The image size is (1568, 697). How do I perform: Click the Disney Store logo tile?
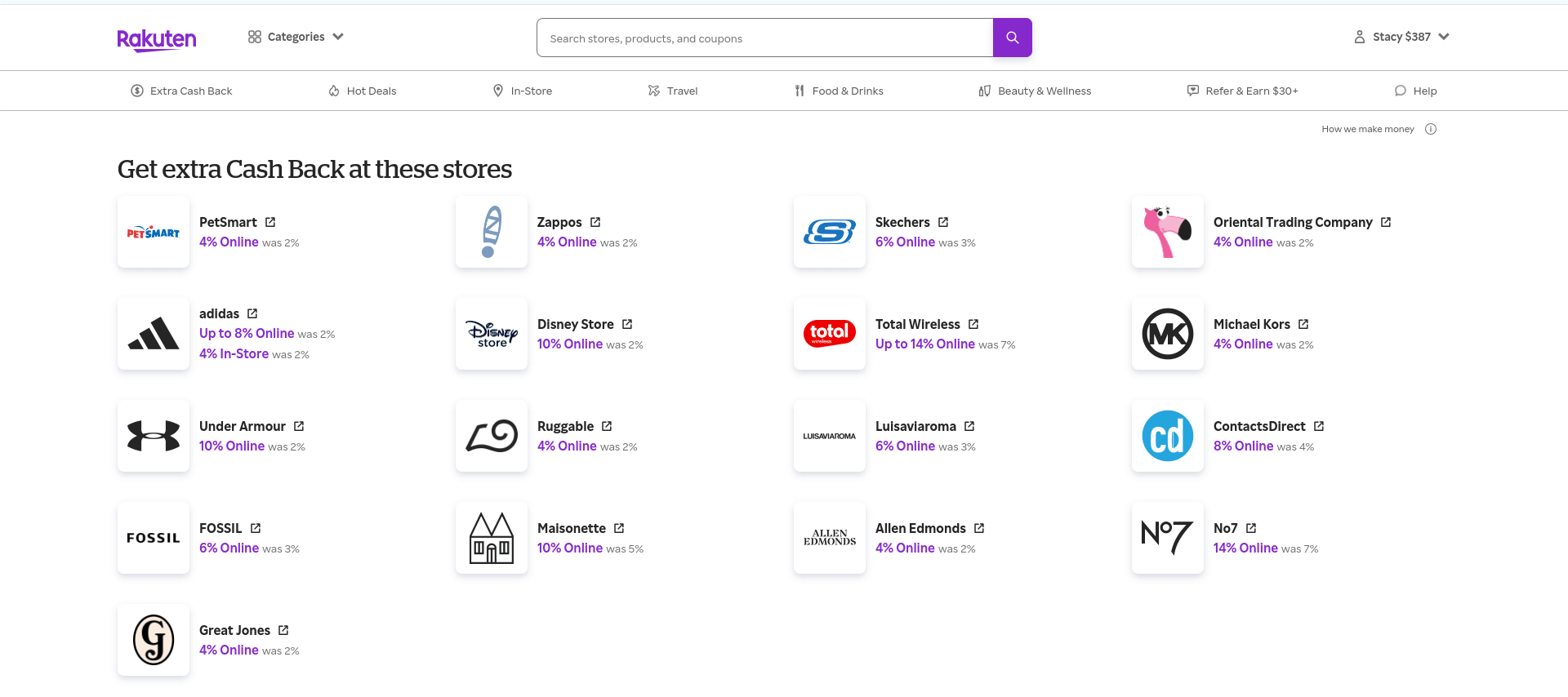(x=492, y=334)
